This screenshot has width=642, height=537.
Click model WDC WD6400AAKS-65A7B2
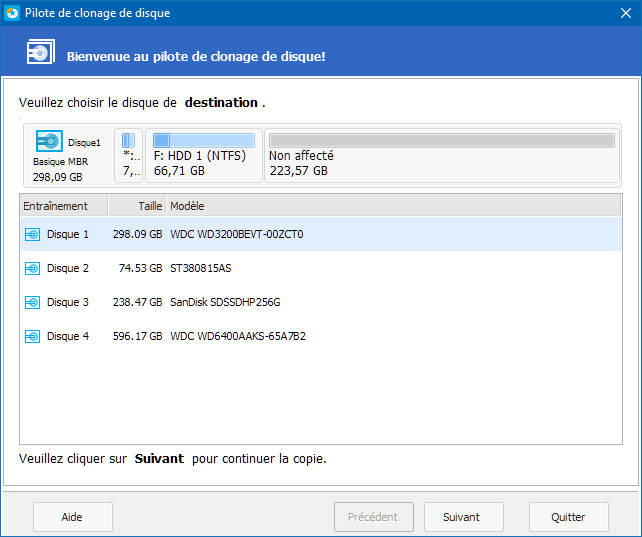[238, 336]
